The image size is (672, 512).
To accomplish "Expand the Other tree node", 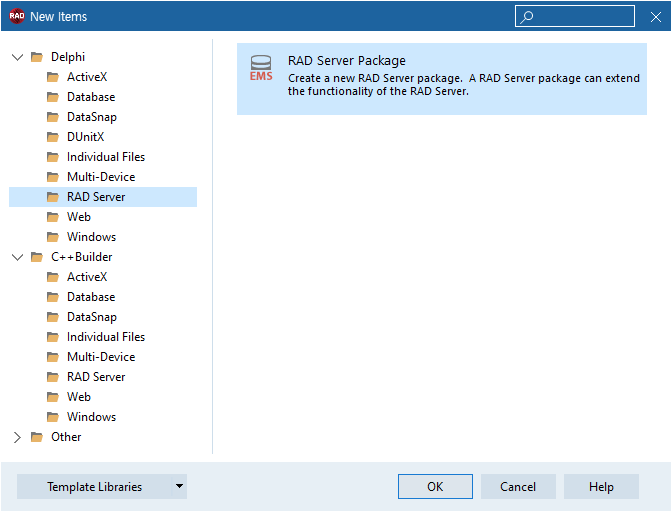I will (17, 437).
